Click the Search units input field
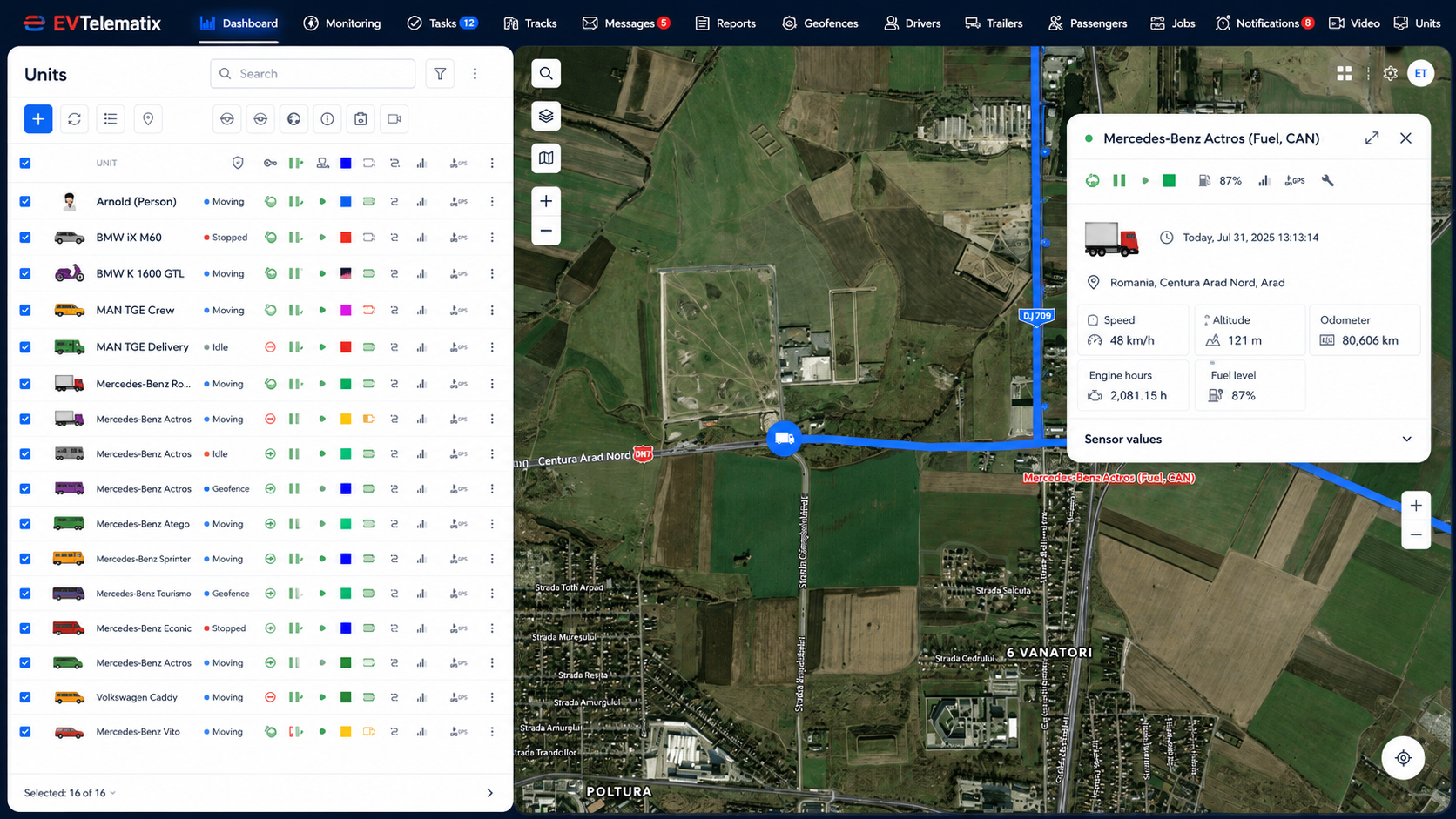 click(313, 74)
